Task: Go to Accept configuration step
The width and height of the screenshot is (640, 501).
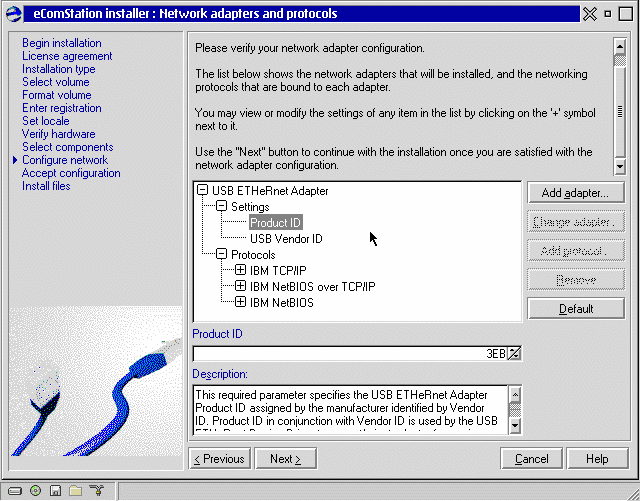Action: (71, 173)
